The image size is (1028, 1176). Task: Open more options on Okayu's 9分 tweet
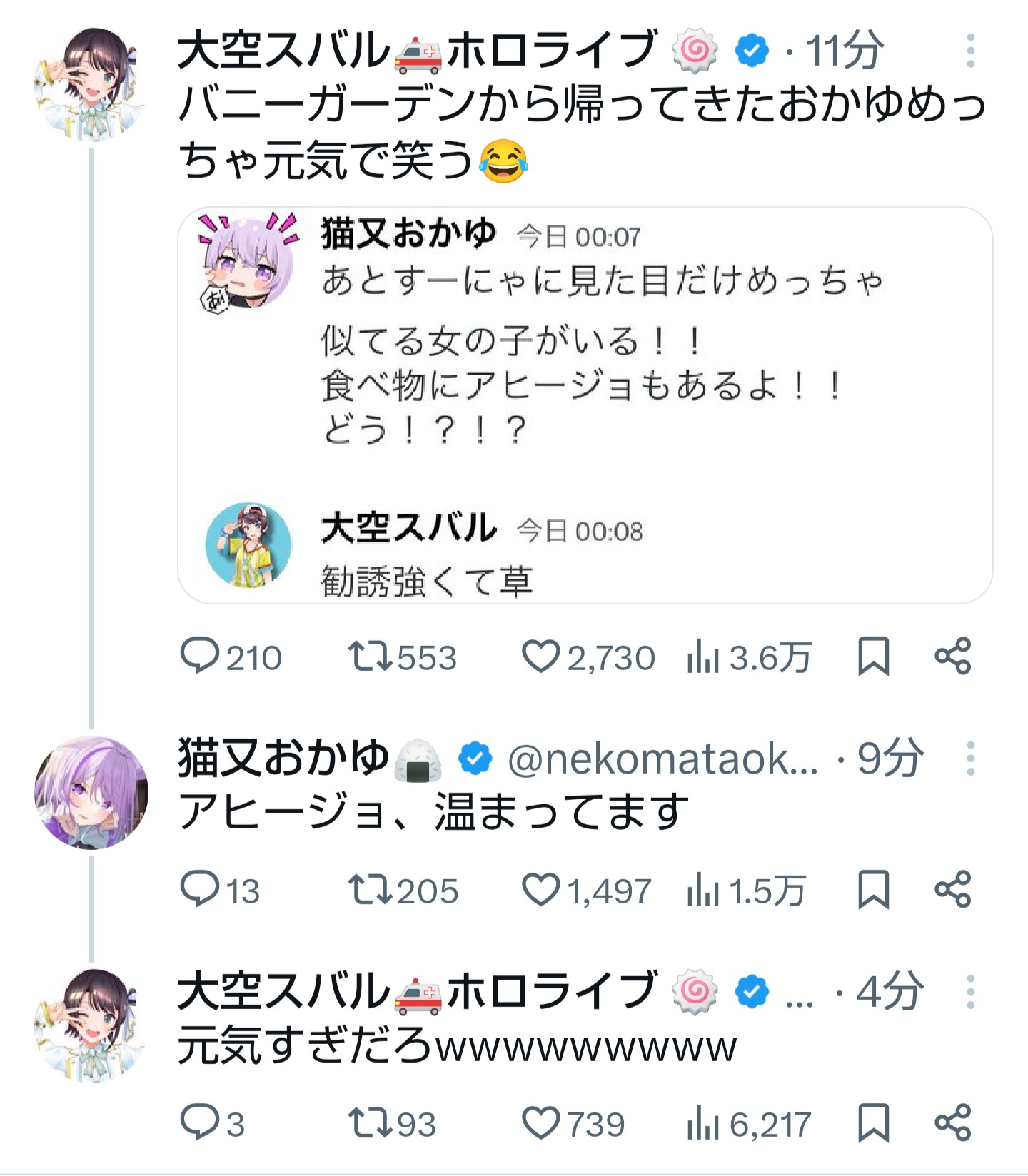click(x=970, y=758)
